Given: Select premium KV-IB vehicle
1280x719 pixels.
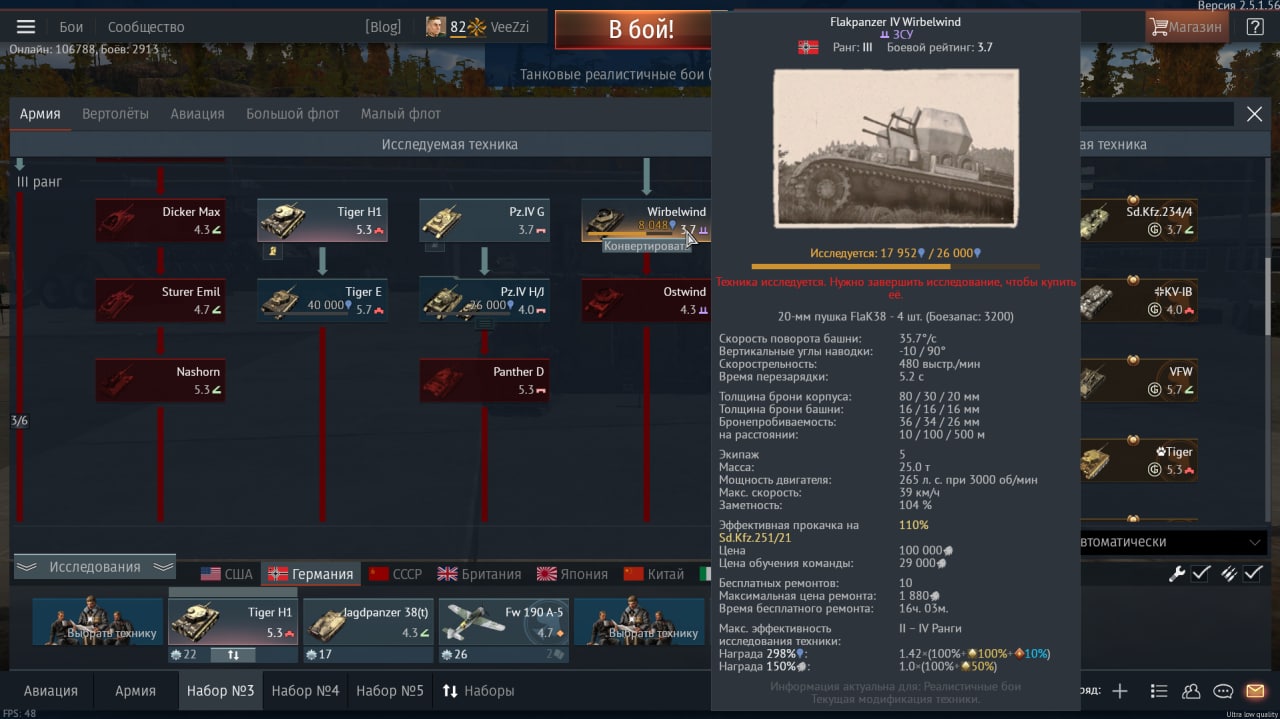Looking at the screenshot, I should point(1138,300).
